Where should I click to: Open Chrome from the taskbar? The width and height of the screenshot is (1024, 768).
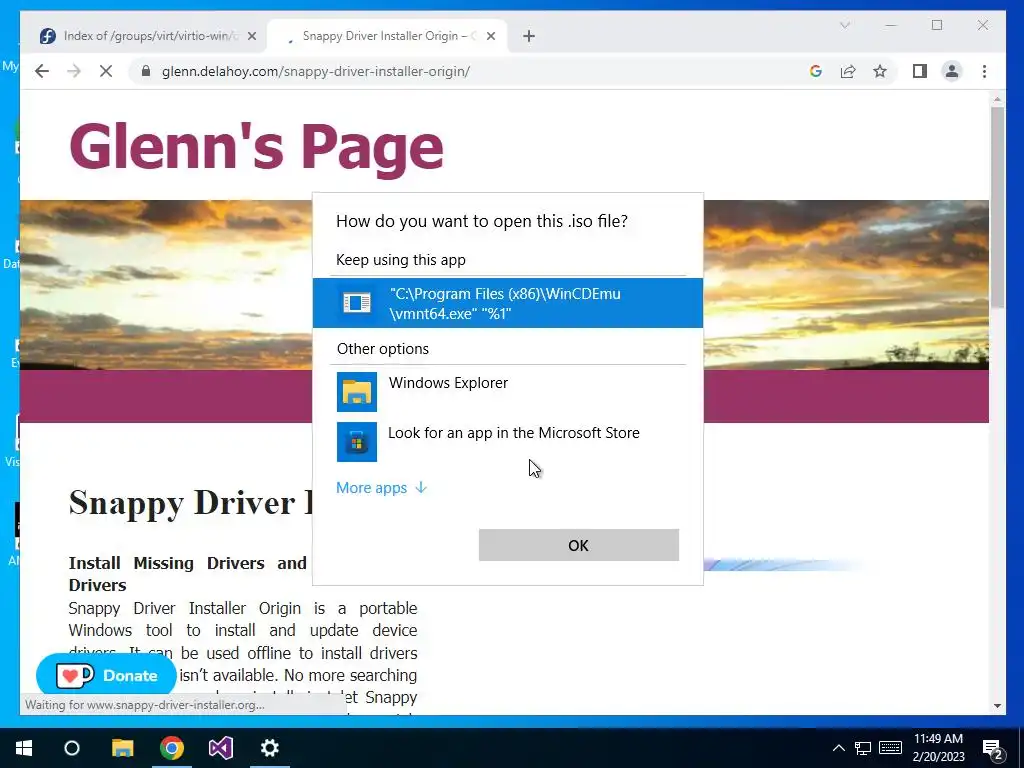tap(172, 748)
